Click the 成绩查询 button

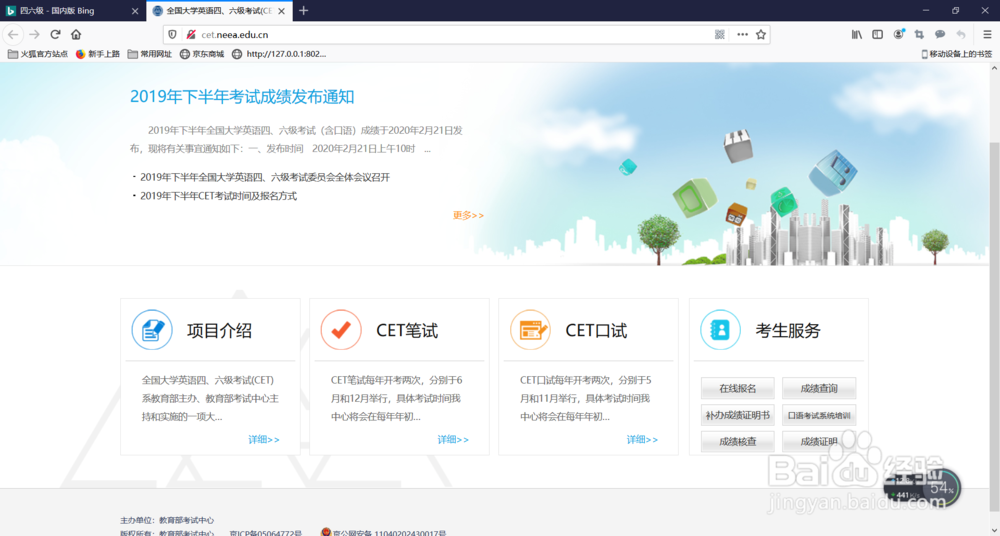click(x=819, y=388)
